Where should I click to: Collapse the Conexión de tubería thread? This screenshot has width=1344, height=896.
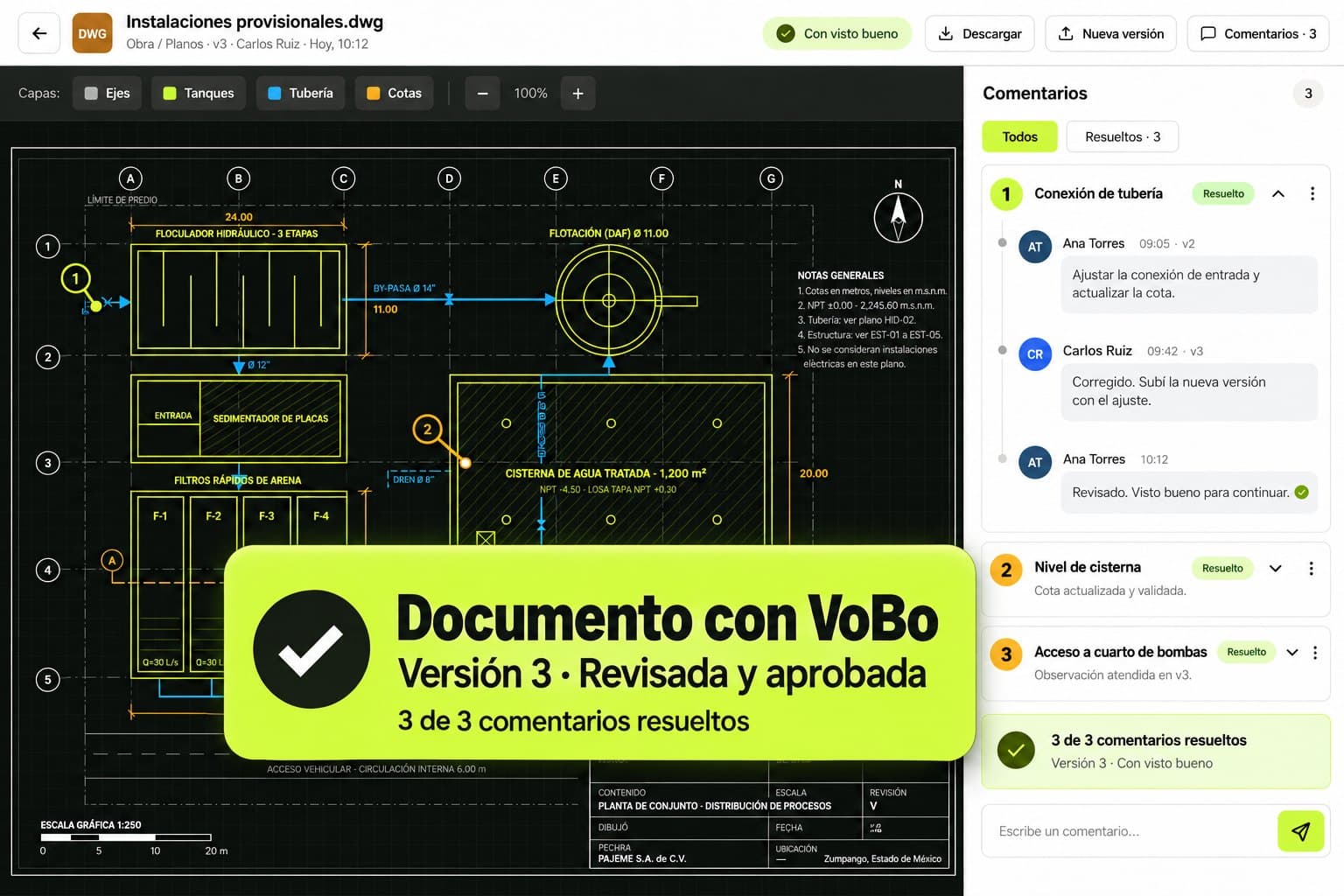[1278, 193]
